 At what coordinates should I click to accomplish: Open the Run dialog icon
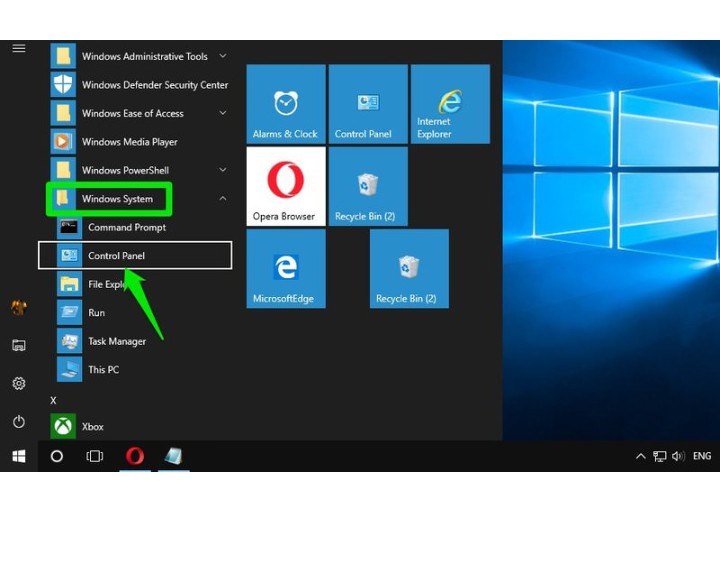69,312
